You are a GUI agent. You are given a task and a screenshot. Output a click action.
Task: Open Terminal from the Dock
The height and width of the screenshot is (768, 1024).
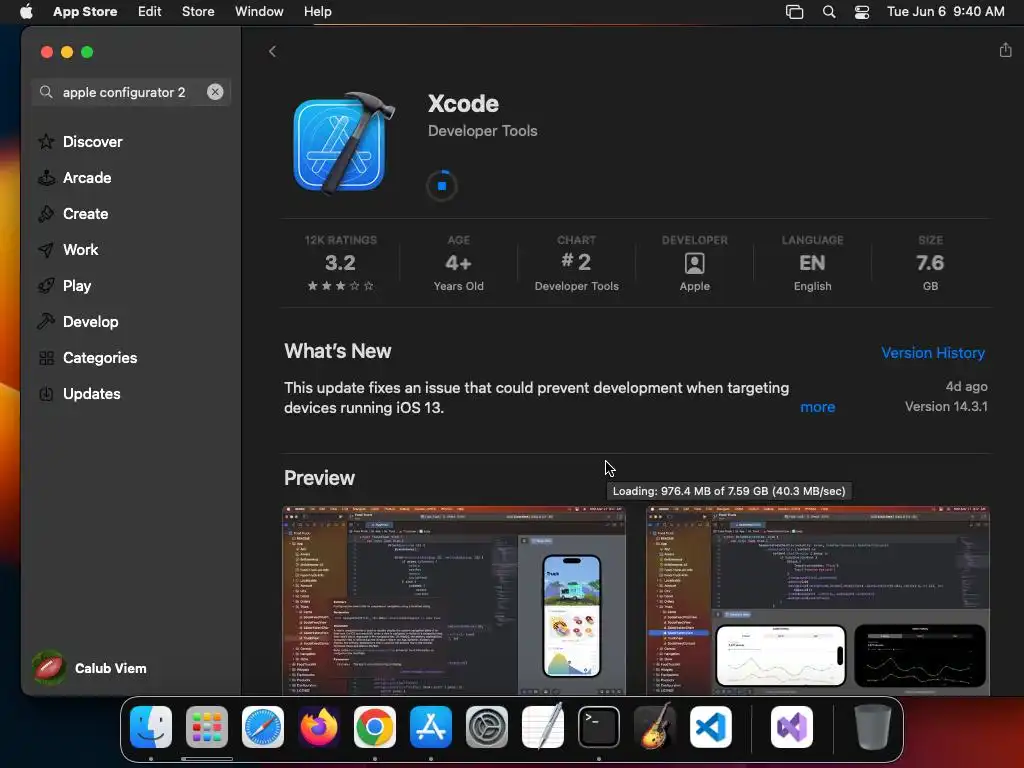599,727
